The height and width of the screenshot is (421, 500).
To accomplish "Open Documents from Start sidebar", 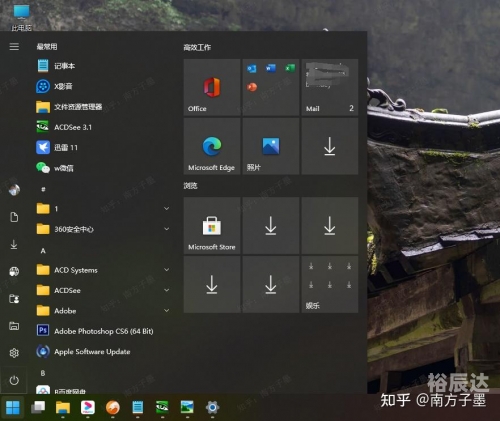I will (x=14, y=217).
